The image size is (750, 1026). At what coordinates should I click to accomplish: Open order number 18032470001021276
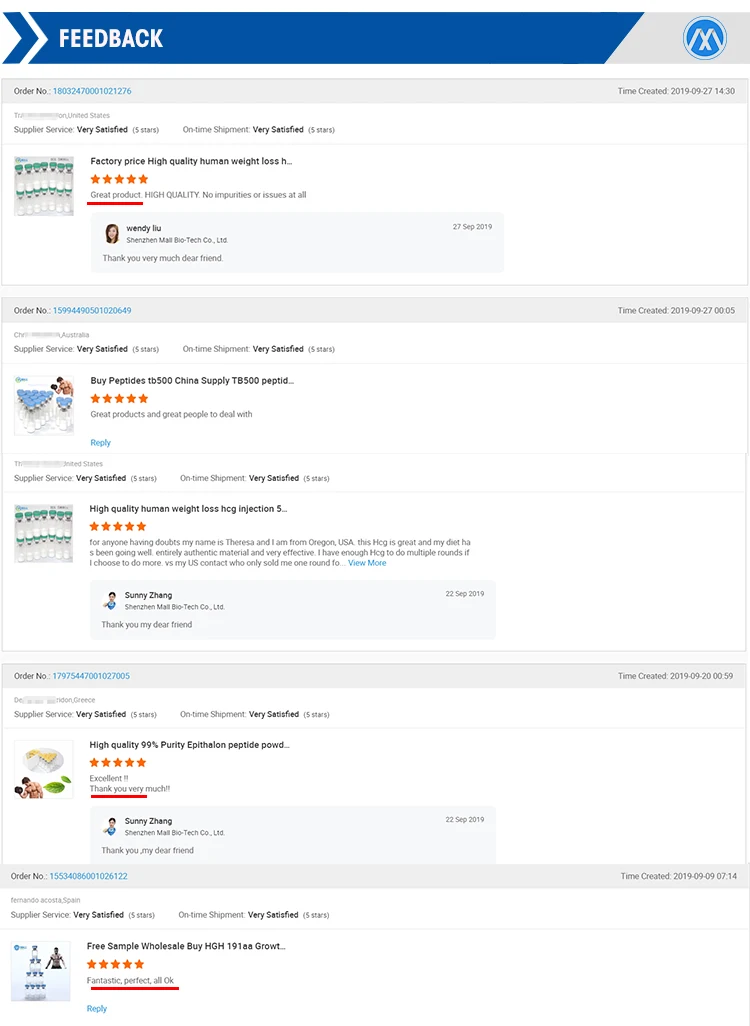[92, 91]
